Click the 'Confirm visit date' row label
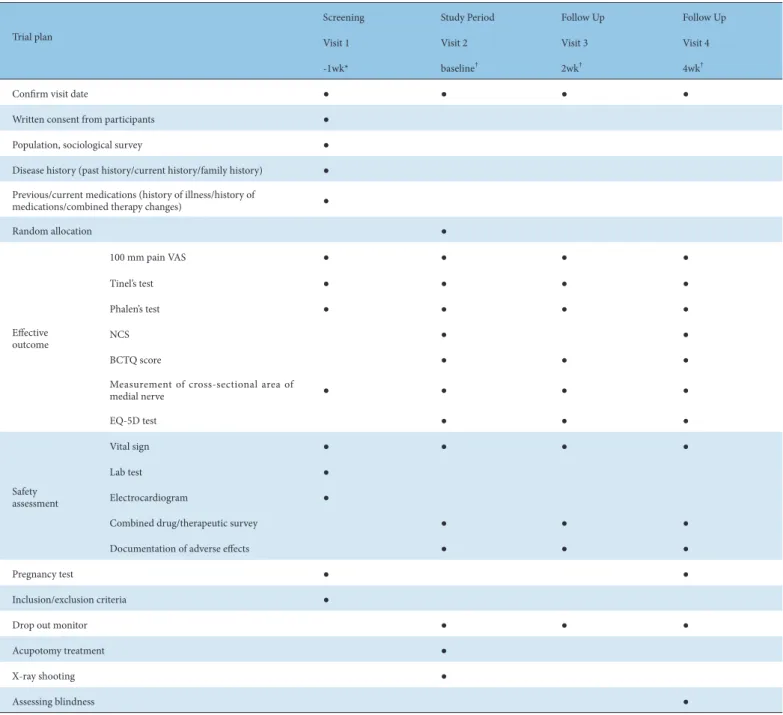This screenshot has width=783, height=715. pyautogui.click(x=50, y=94)
